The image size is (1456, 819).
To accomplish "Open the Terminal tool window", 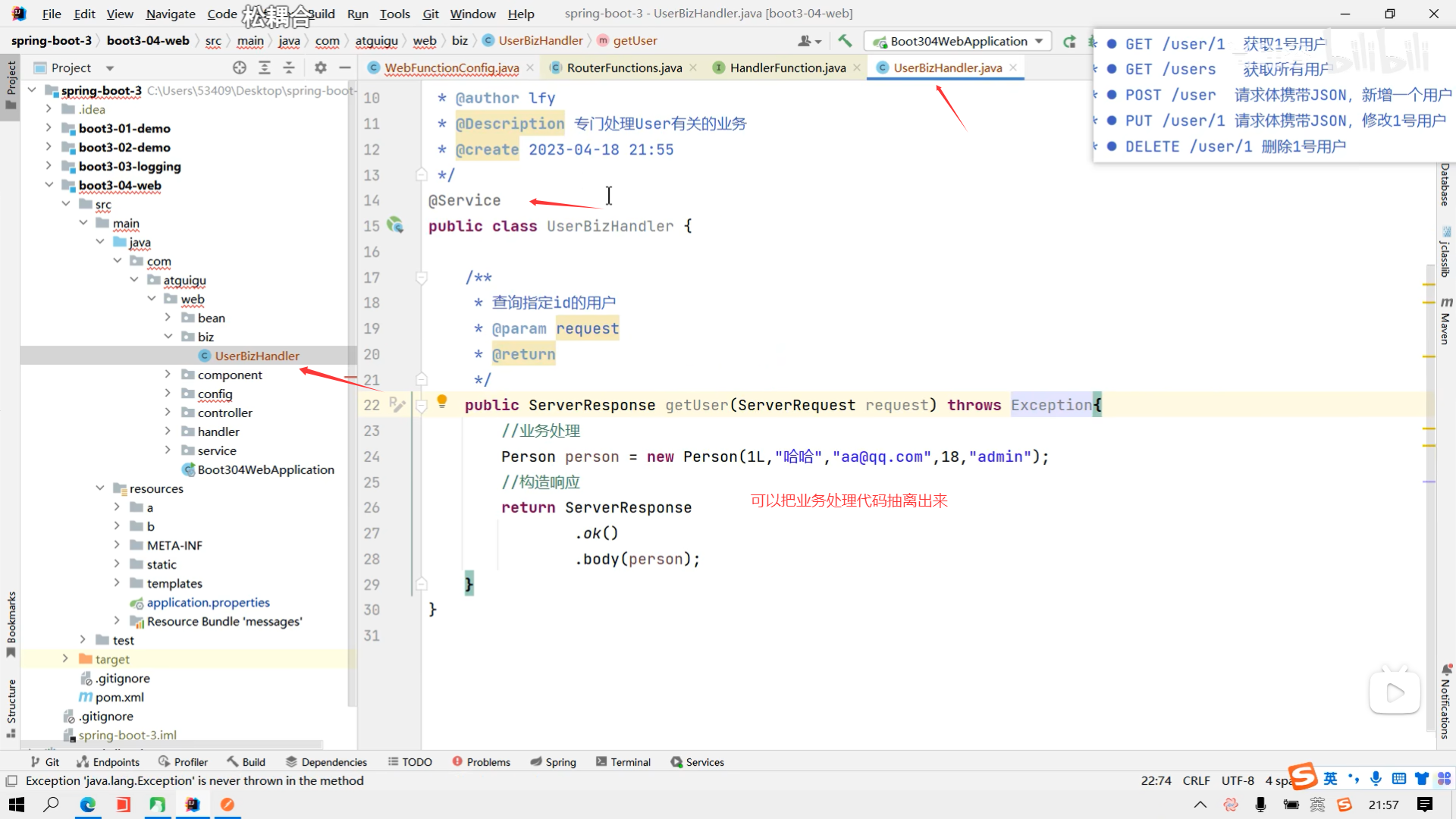I will (x=623, y=762).
